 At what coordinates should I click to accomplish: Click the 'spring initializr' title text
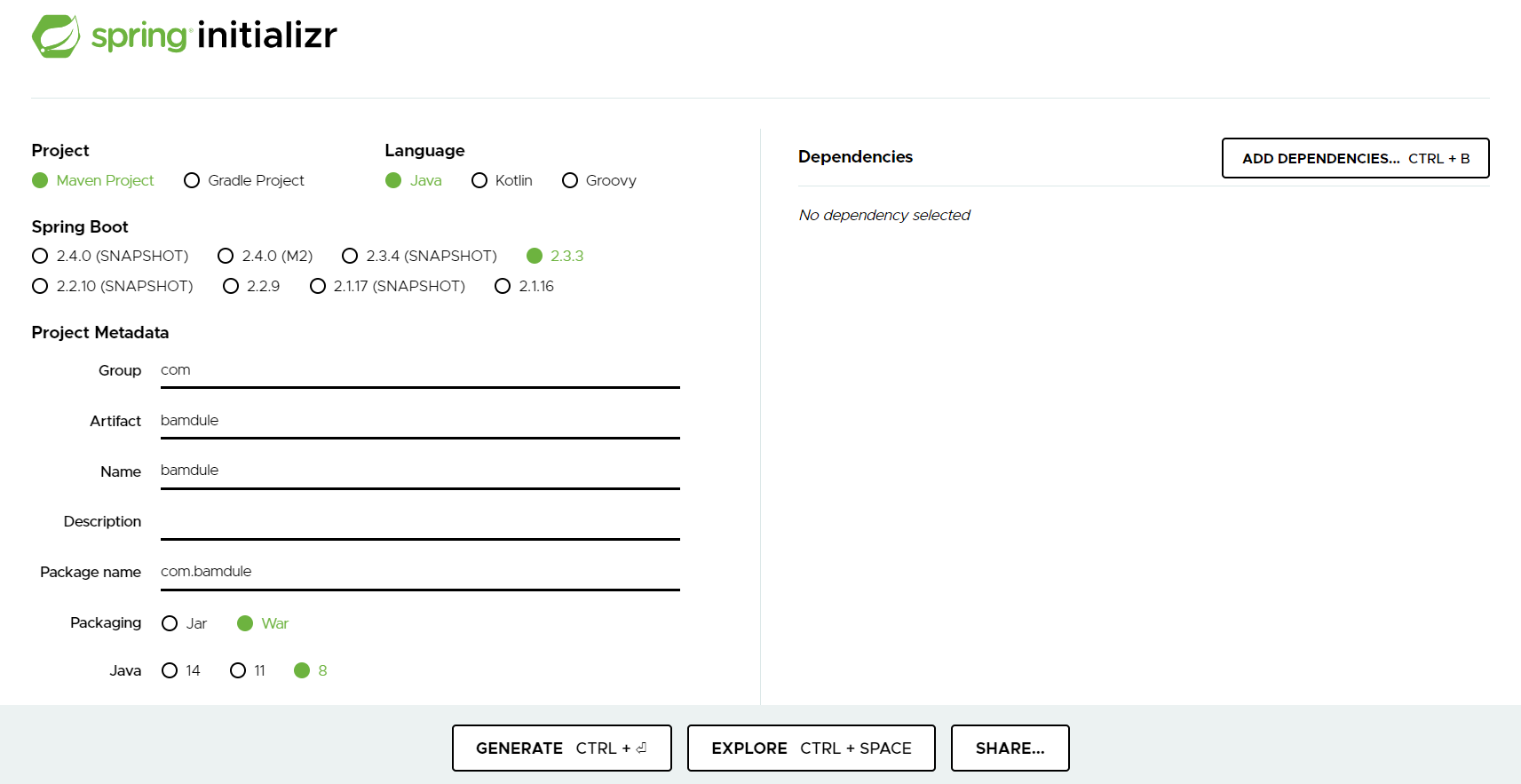[214, 36]
